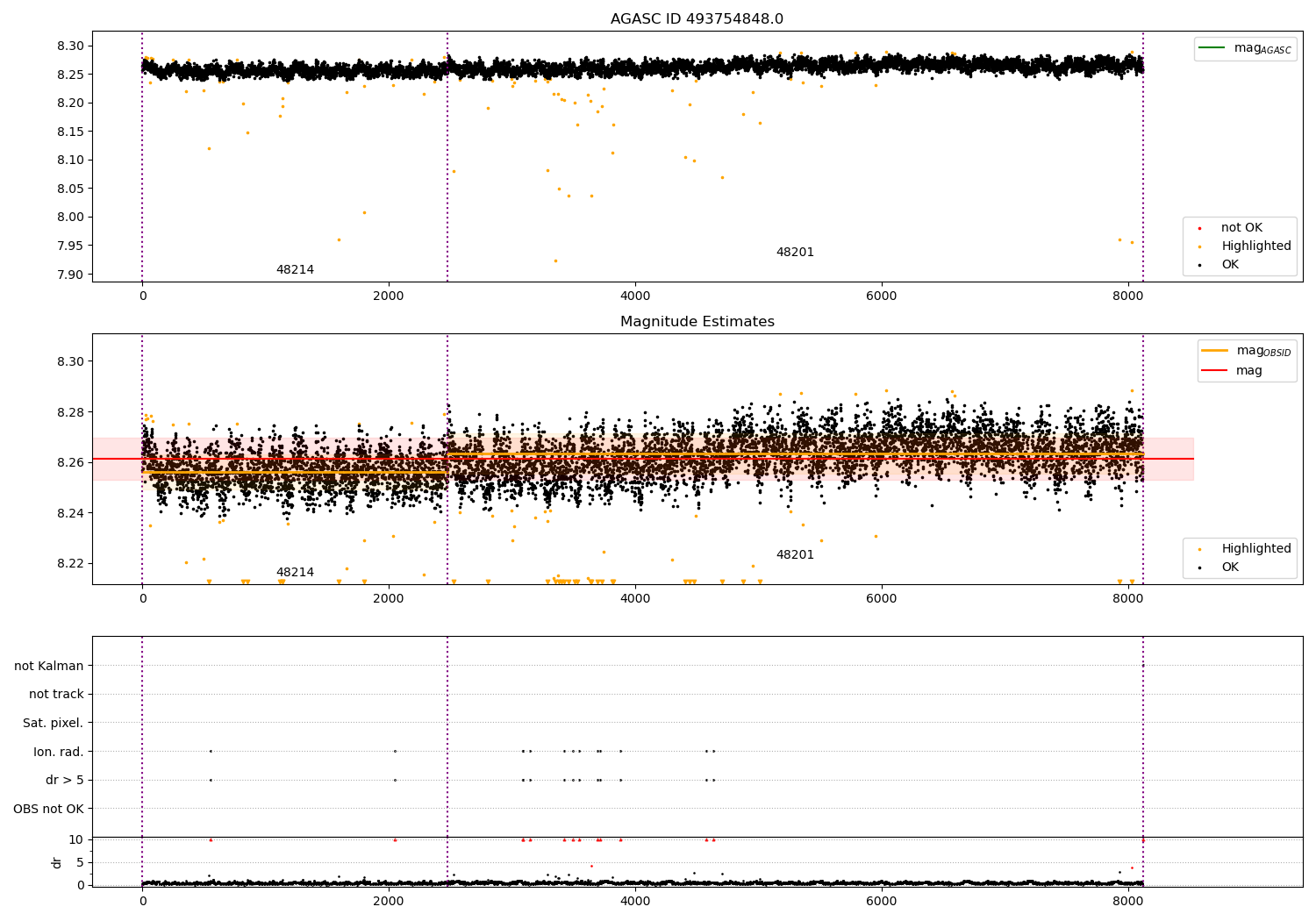Click the '8.25' y tick of top plot
This screenshot has height=921, width=1316.
(x=70, y=75)
